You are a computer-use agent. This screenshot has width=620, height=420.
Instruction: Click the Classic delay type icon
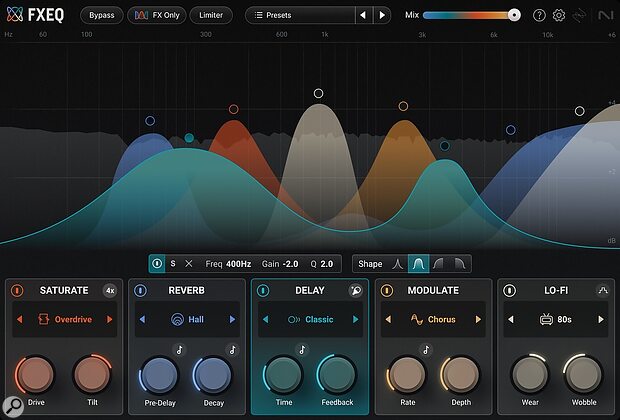point(294,320)
